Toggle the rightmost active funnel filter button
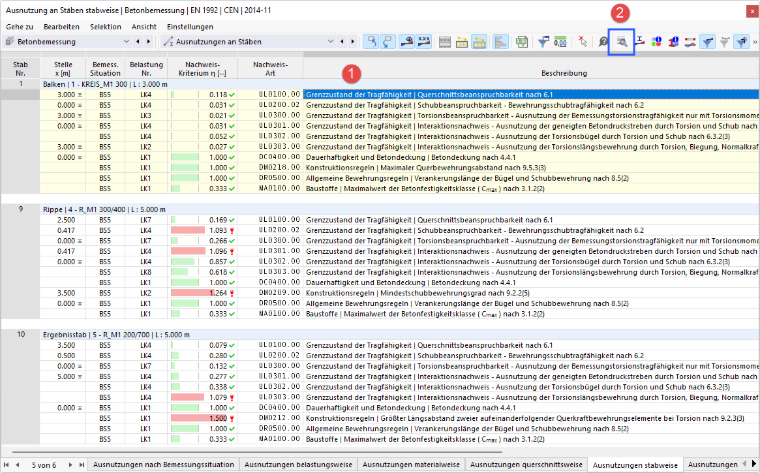This screenshot has width=760, height=473. coord(742,42)
